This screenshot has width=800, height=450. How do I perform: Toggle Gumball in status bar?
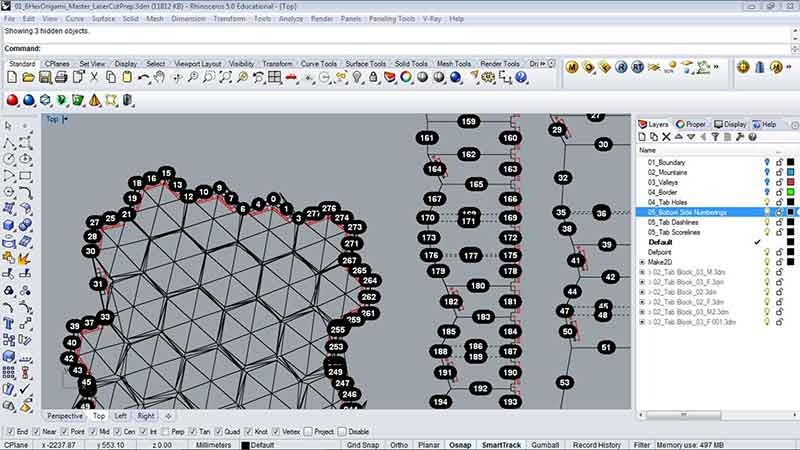point(545,445)
